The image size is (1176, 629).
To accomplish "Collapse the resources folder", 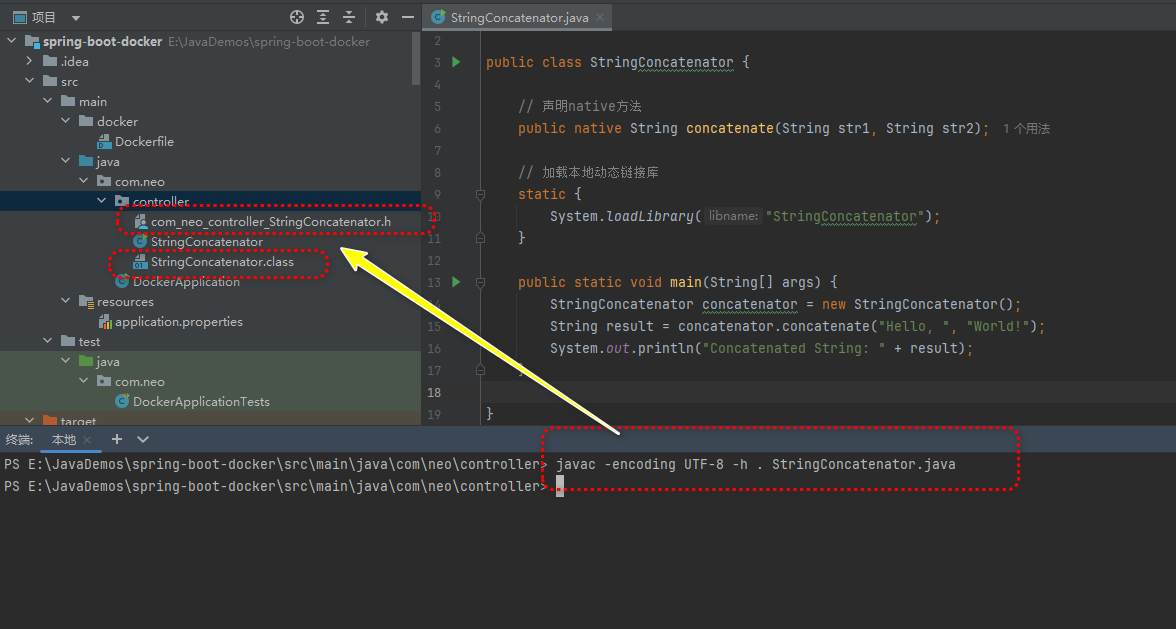I will click(65, 301).
